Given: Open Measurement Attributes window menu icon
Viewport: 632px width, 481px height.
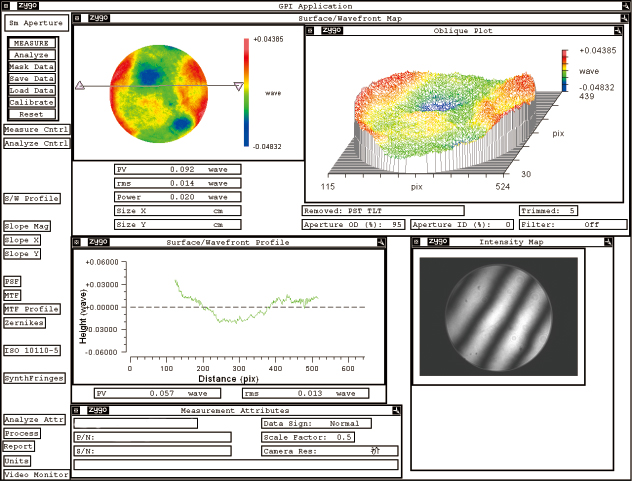Looking at the screenshot, I should coord(78,410).
